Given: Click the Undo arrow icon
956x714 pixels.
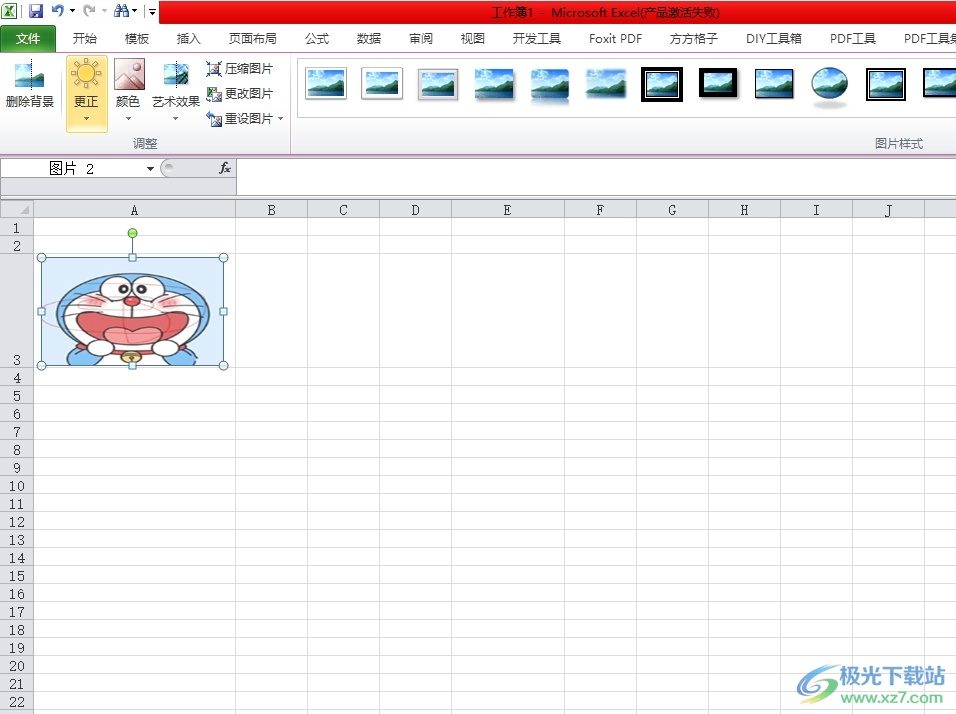Looking at the screenshot, I should tap(58, 11).
